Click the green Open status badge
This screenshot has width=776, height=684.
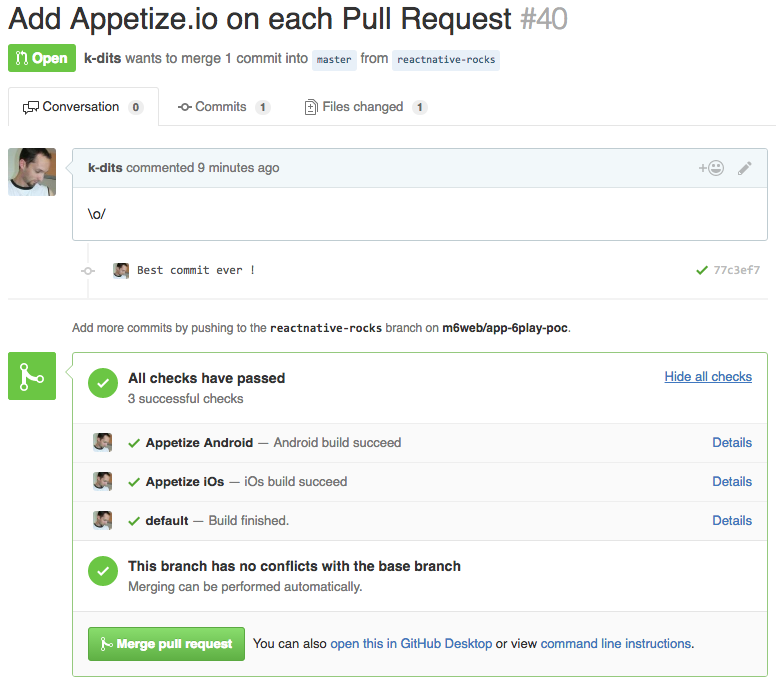42,58
